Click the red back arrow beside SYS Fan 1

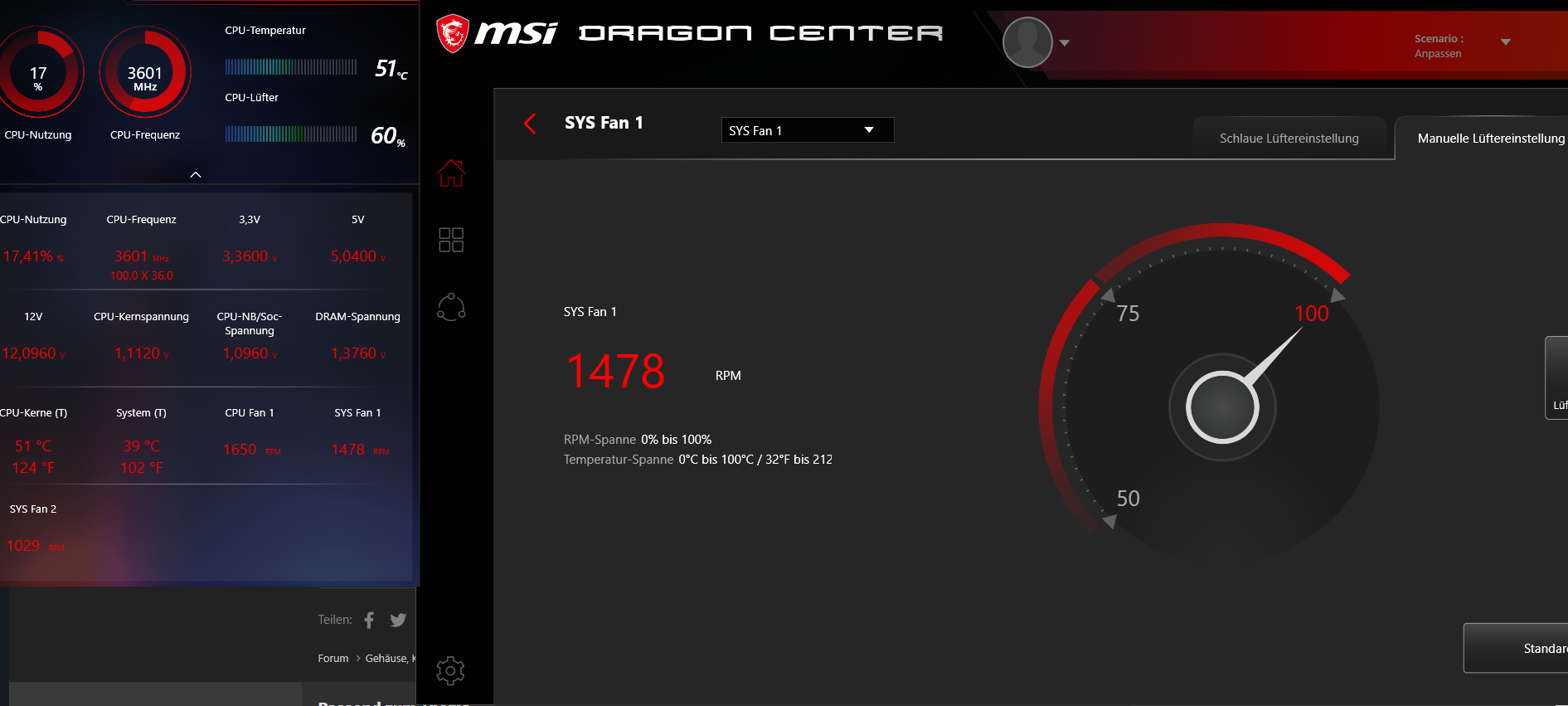click(x=531, y=124)
